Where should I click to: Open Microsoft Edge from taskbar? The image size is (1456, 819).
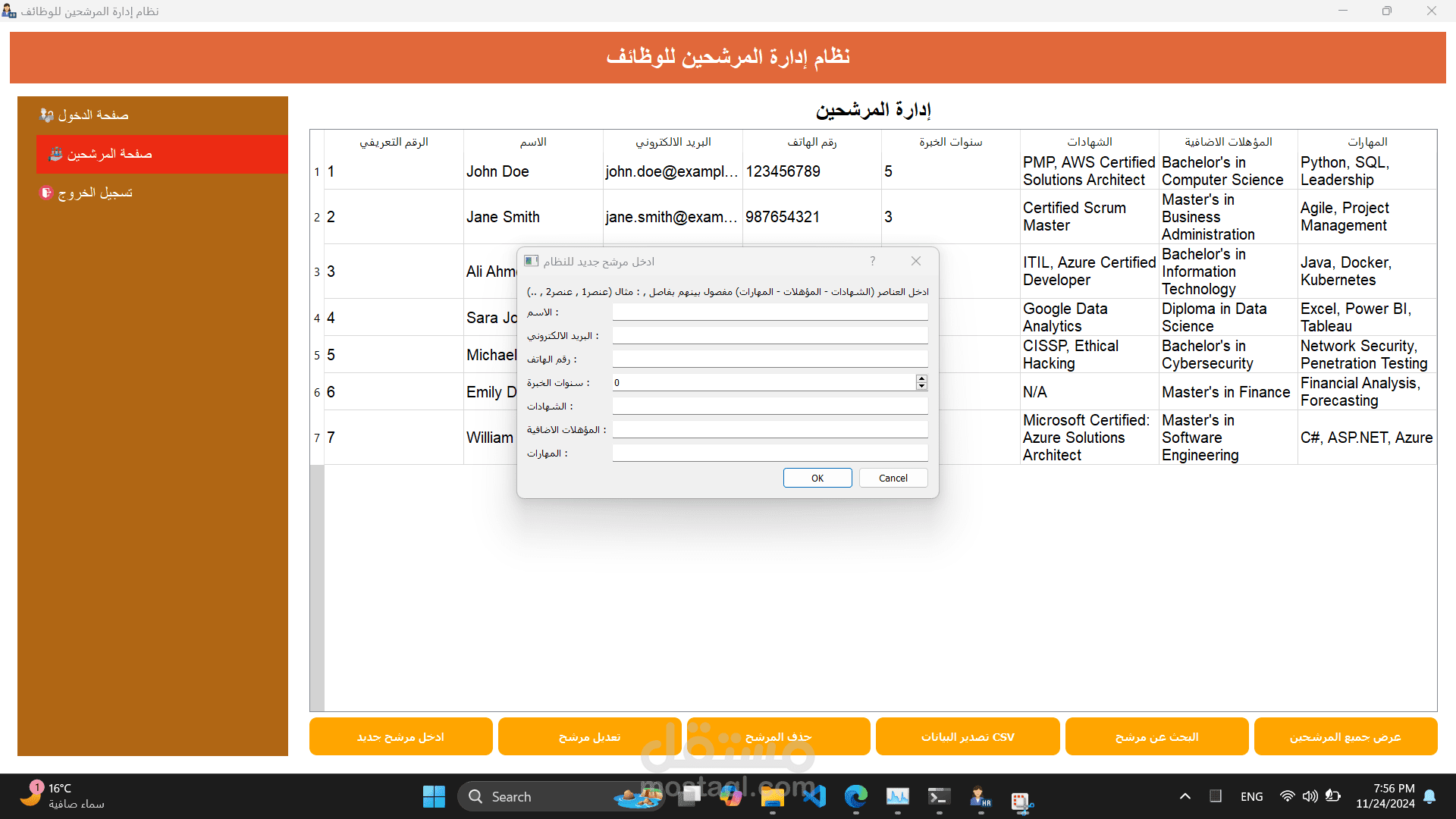[856, 796]
